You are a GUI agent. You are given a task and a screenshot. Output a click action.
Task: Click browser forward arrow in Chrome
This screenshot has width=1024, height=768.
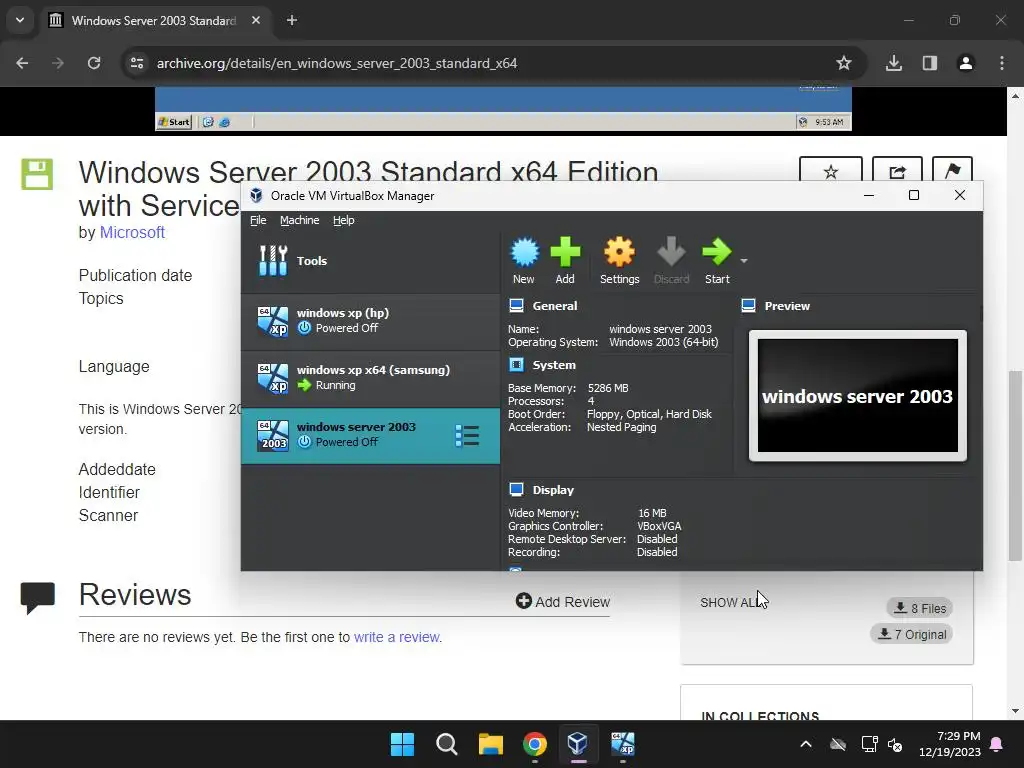[58, 63]
